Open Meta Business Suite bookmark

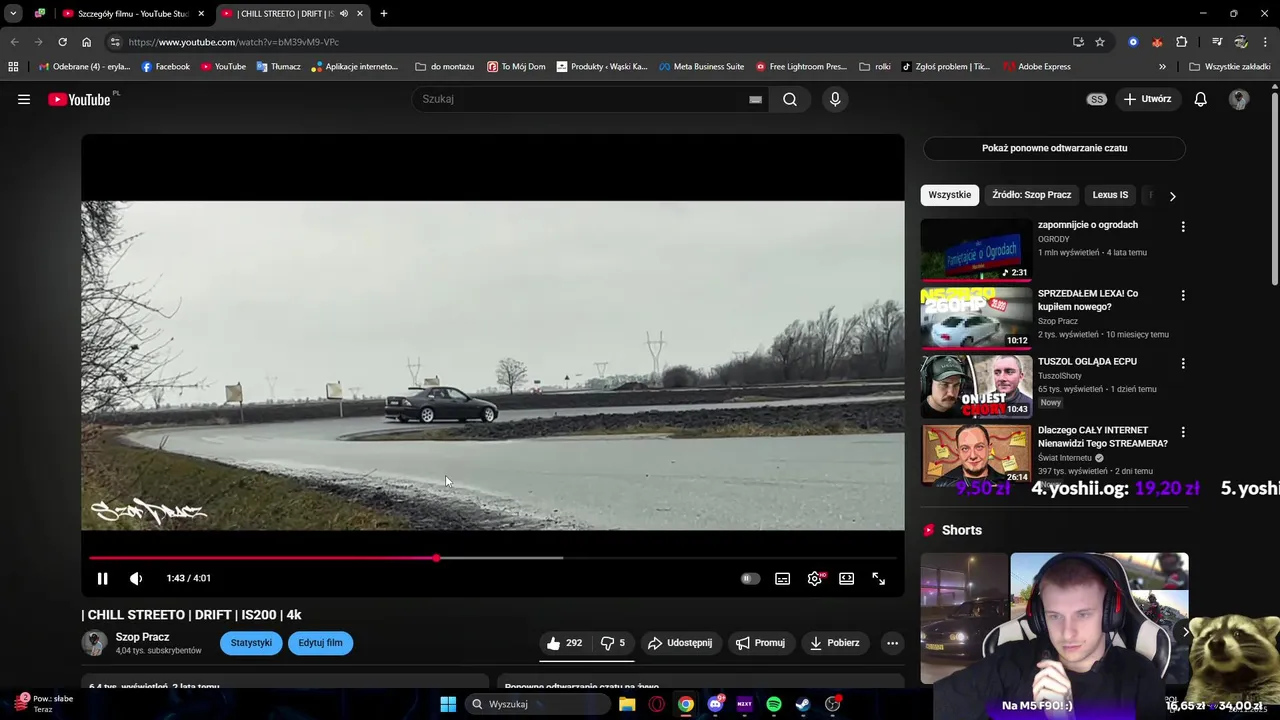(702, 67)
